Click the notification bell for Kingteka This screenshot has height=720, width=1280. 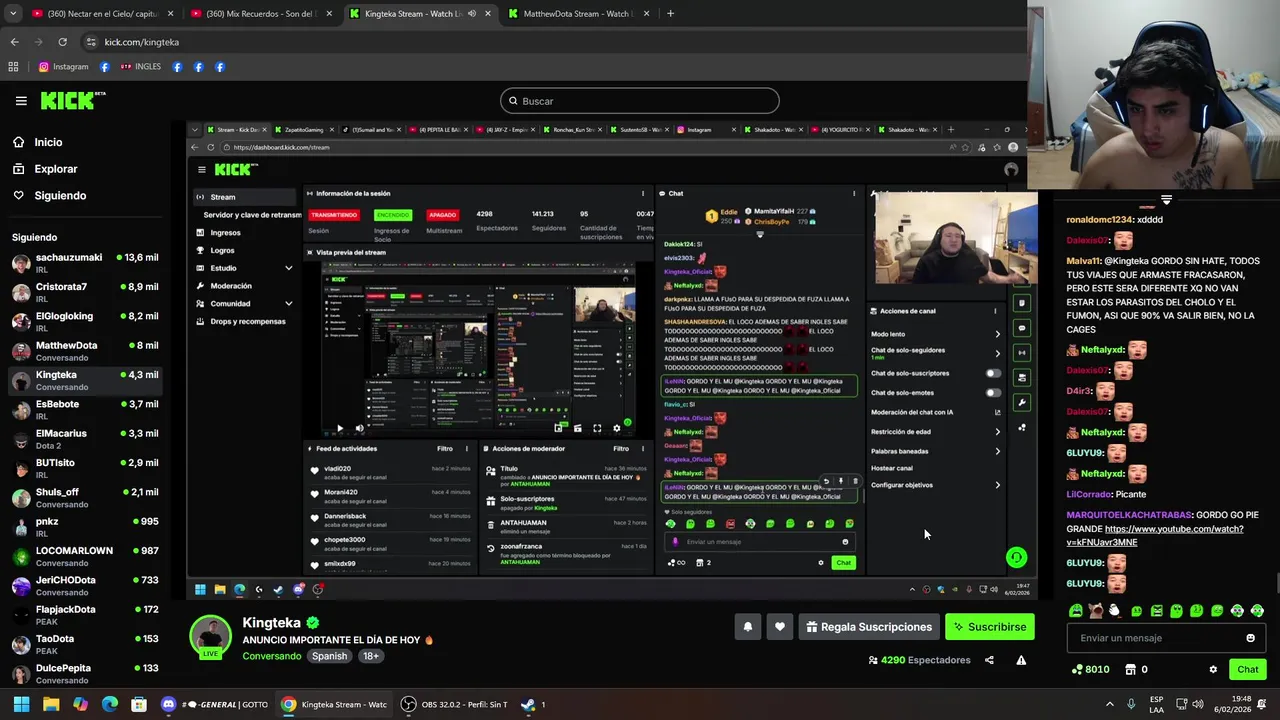point(747,627)
